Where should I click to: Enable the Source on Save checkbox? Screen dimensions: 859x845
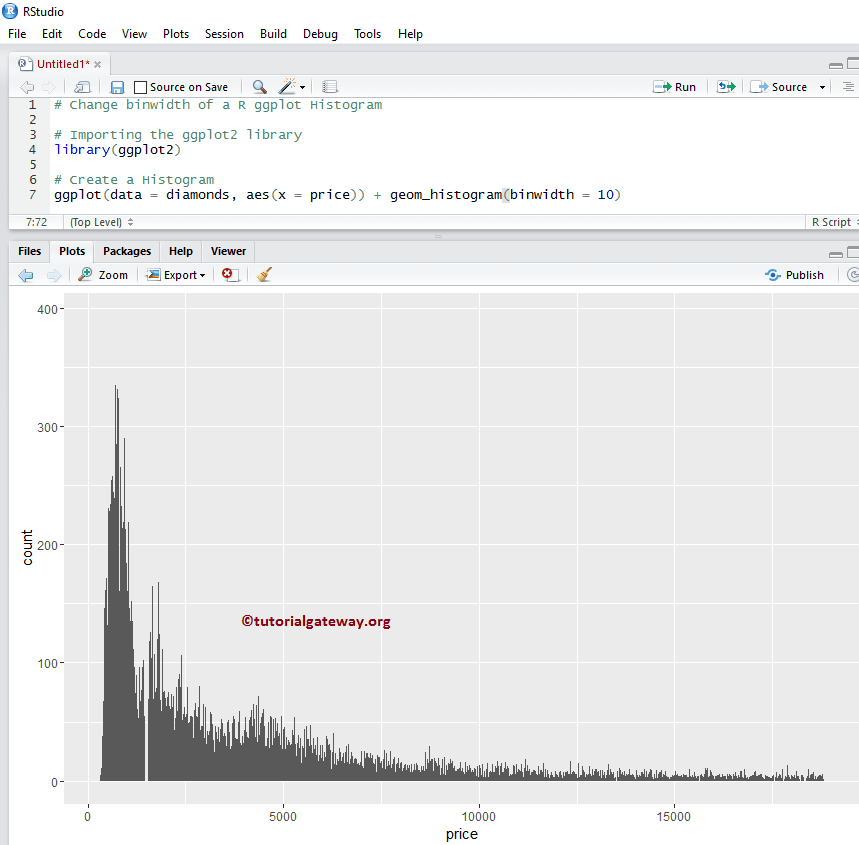[x=142, y=86]
